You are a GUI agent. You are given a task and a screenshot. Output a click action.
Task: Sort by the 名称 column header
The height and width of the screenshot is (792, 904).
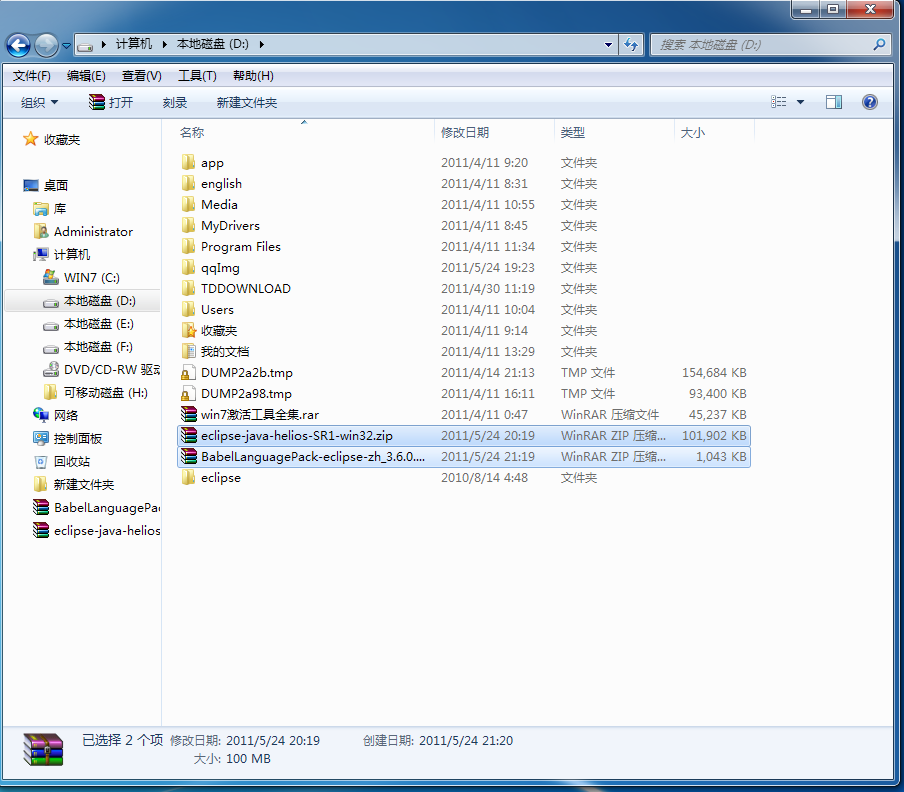click(x=192, y=133)
